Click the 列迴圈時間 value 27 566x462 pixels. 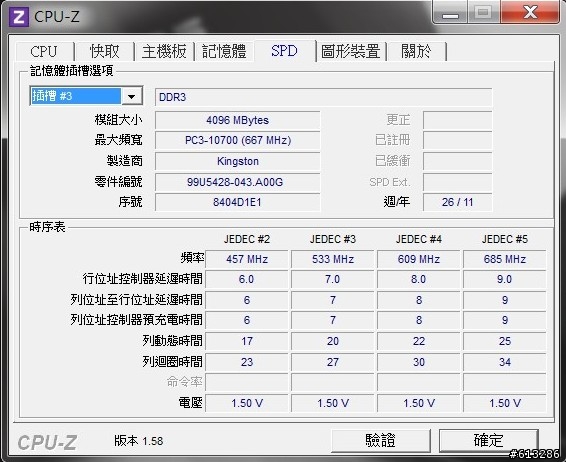click(333, 362)
